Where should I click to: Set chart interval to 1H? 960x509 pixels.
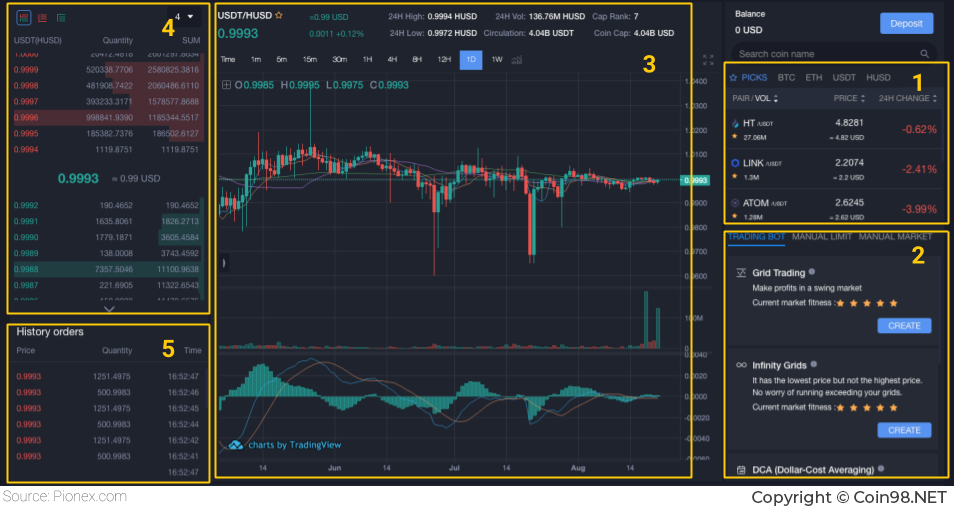pos(367,59)
